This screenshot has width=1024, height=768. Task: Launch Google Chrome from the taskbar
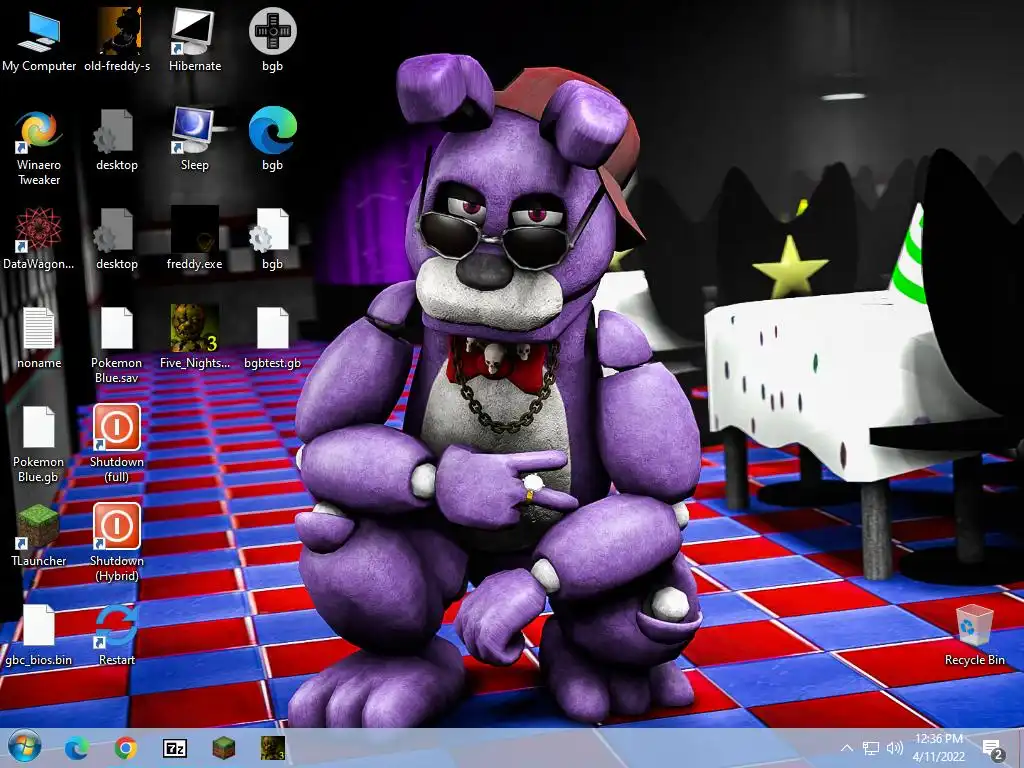click(125, 748)
